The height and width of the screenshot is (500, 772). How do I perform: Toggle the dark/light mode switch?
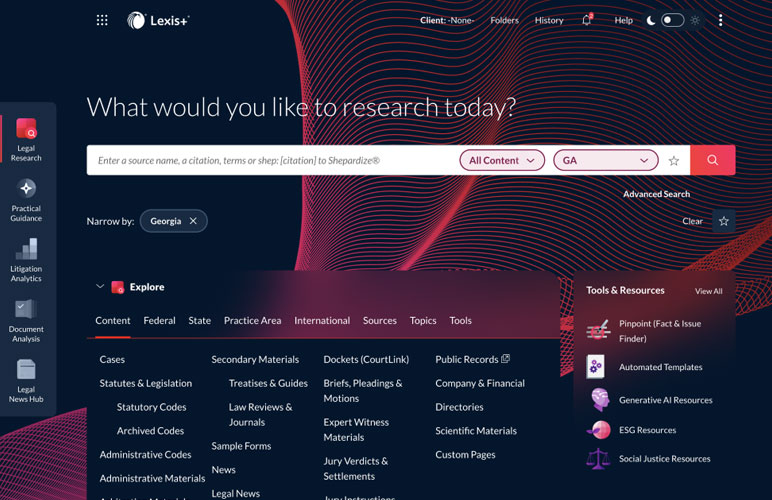(673, 20)
